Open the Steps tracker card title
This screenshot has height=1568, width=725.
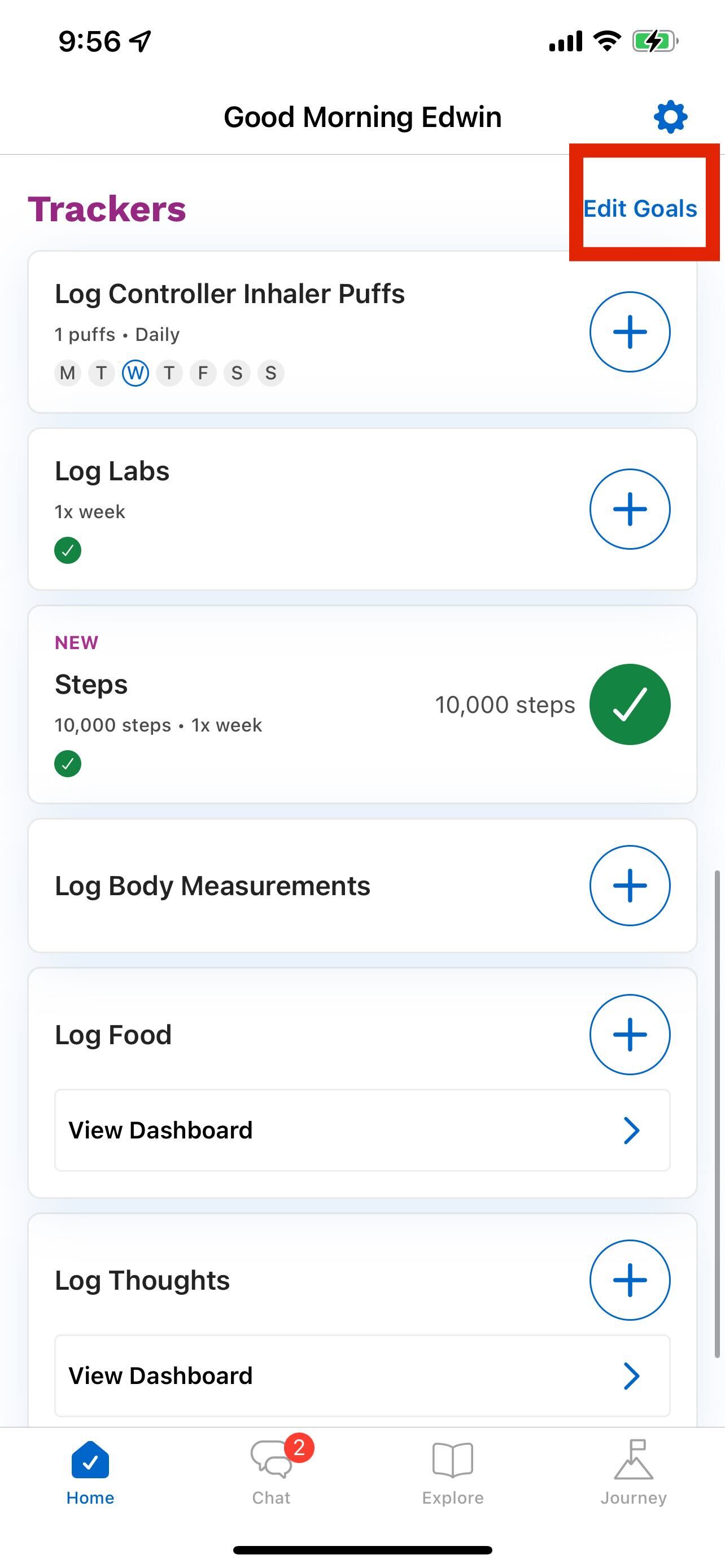(91, 684)
